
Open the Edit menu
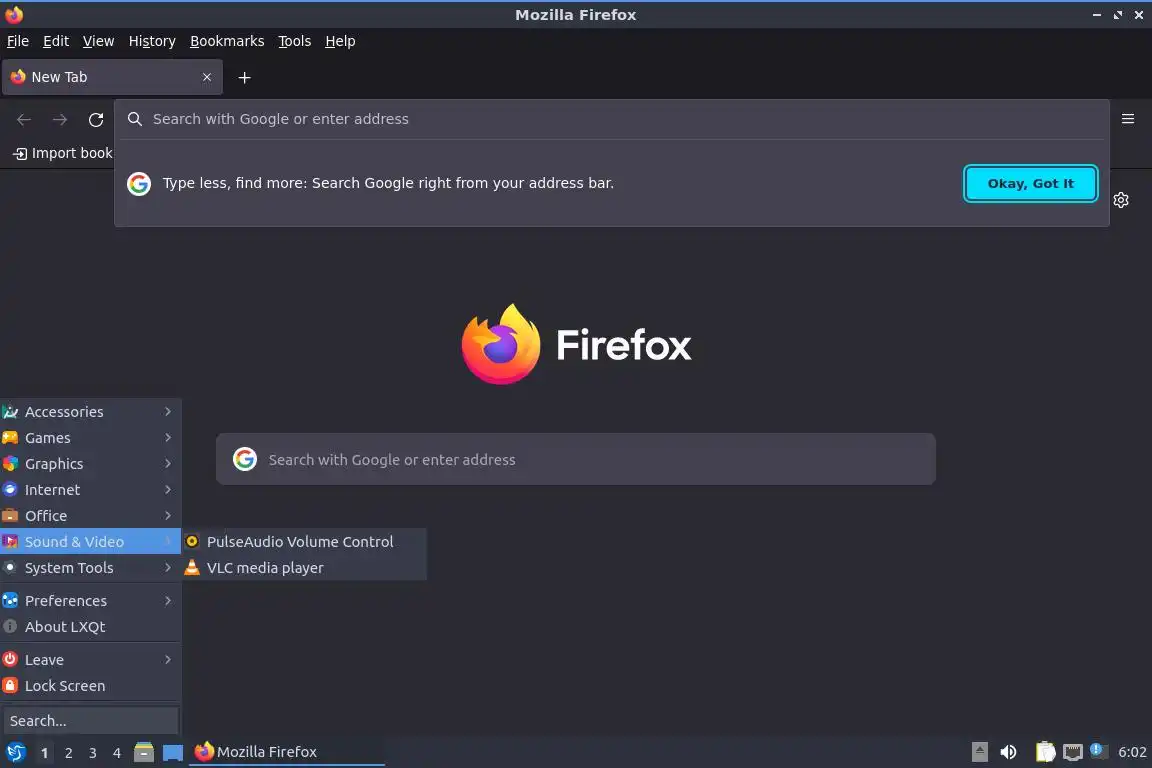click(56, 41)
